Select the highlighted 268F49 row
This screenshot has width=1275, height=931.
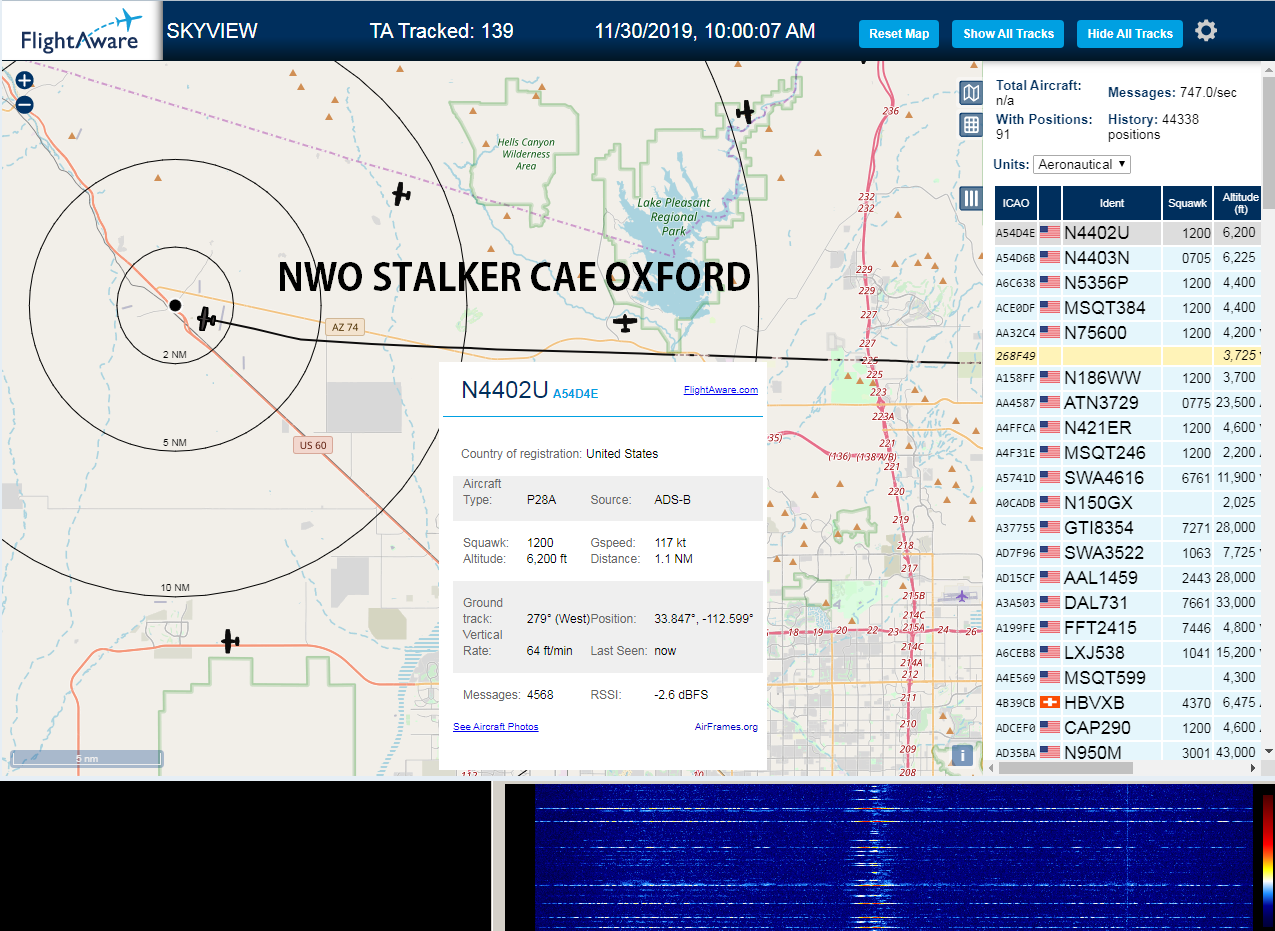tap(1128, 355)
